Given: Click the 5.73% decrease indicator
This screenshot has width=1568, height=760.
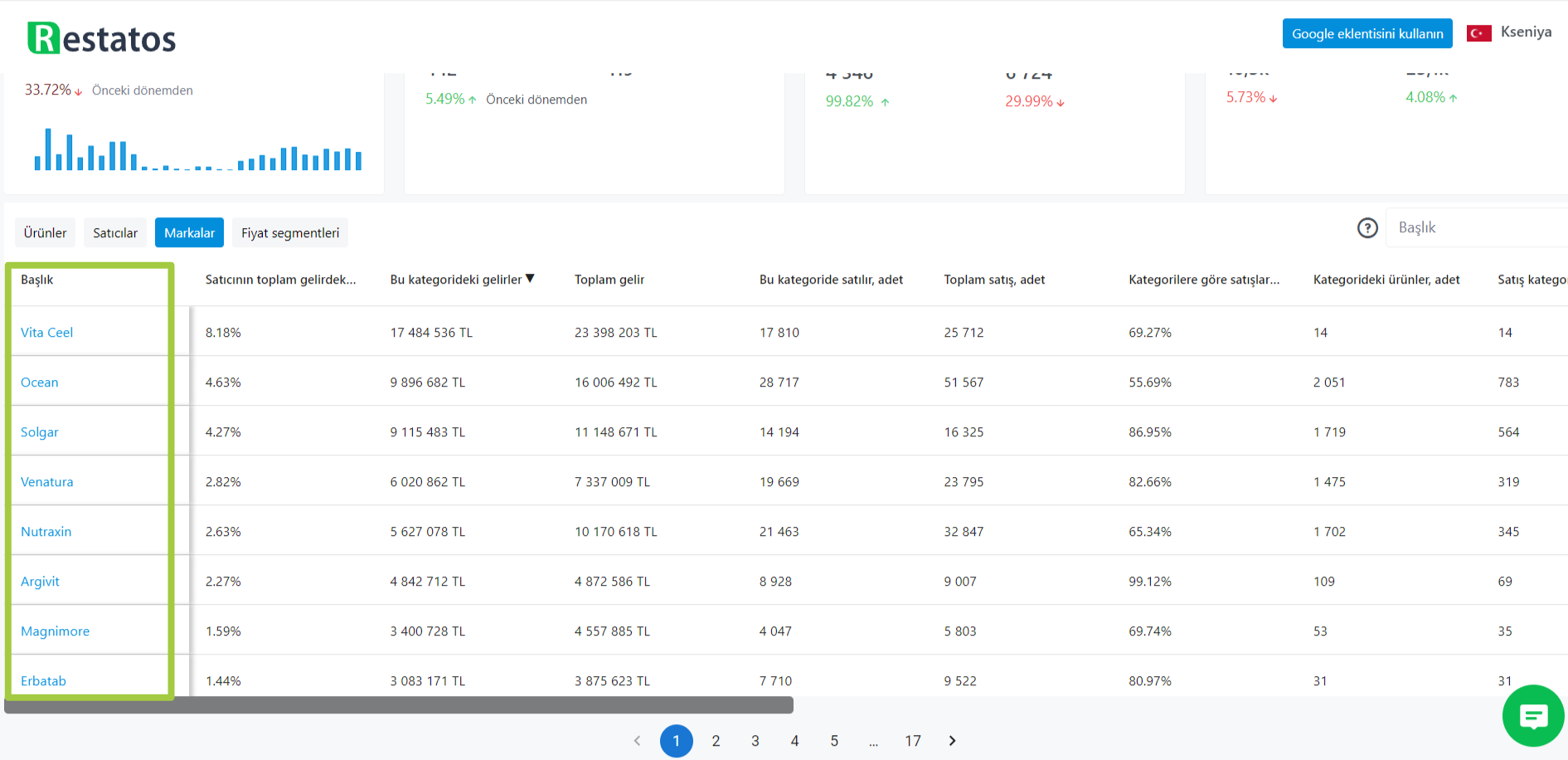Looking at the screenshot, I should (x=1252, y=97).
